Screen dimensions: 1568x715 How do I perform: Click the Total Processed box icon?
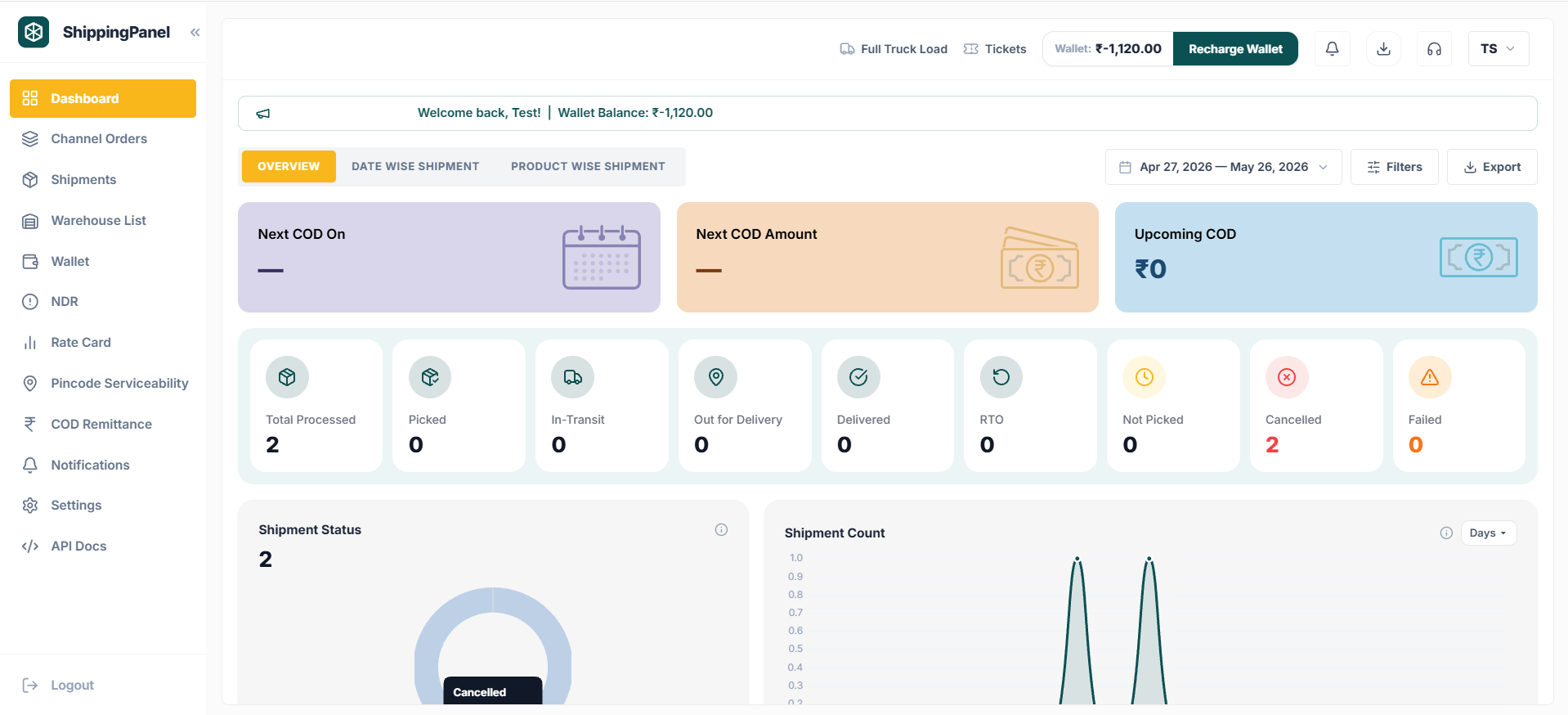287,377
